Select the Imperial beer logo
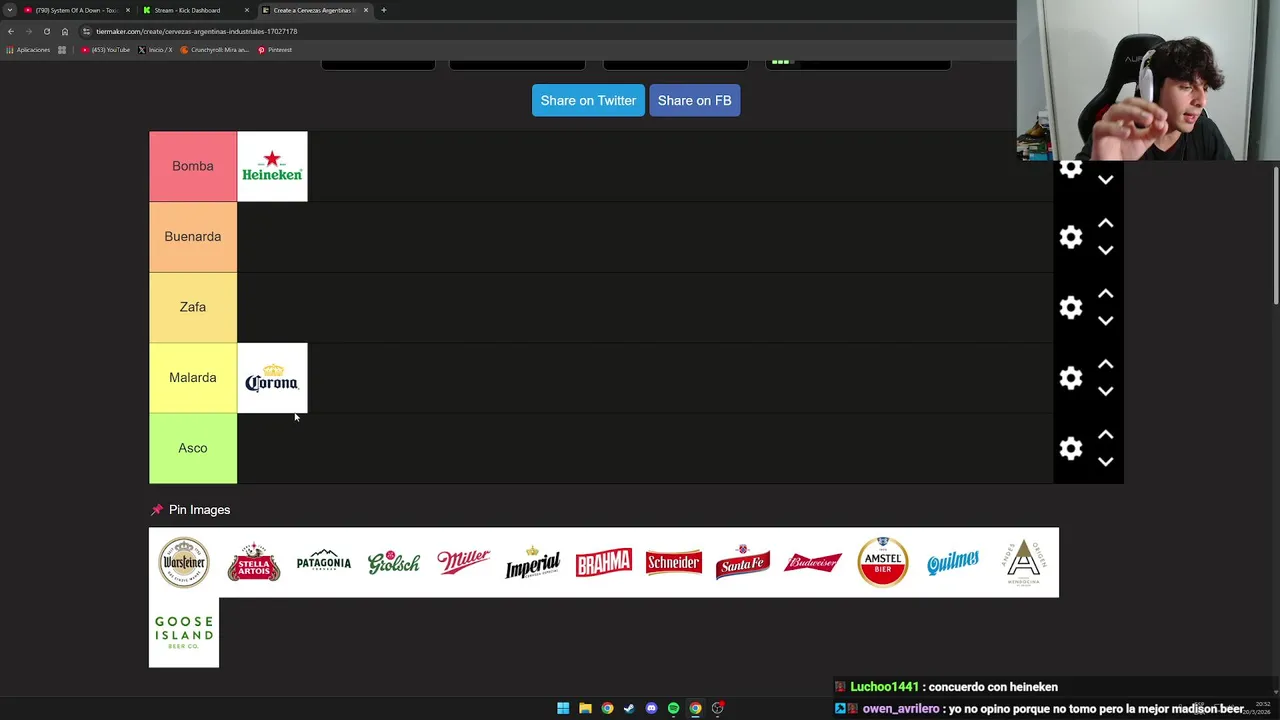Screen dimensions: 1280x720 coord(533,562)
